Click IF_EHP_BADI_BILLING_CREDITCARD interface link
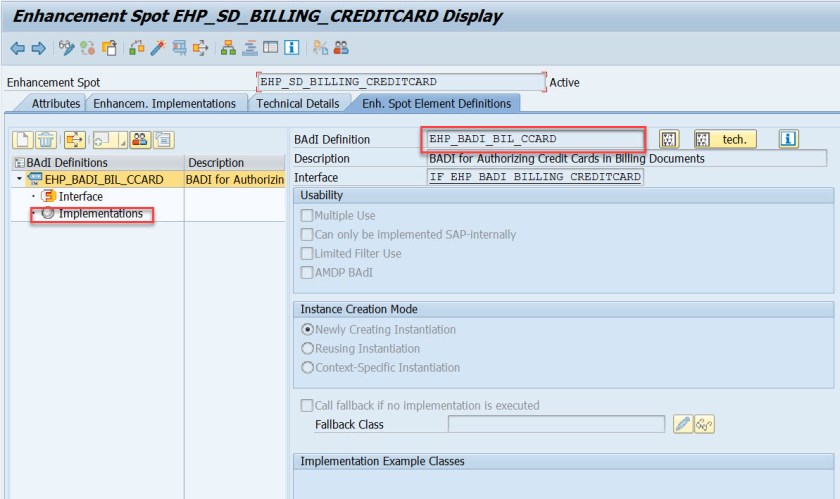The image size is (840, 499). (535, 177)
